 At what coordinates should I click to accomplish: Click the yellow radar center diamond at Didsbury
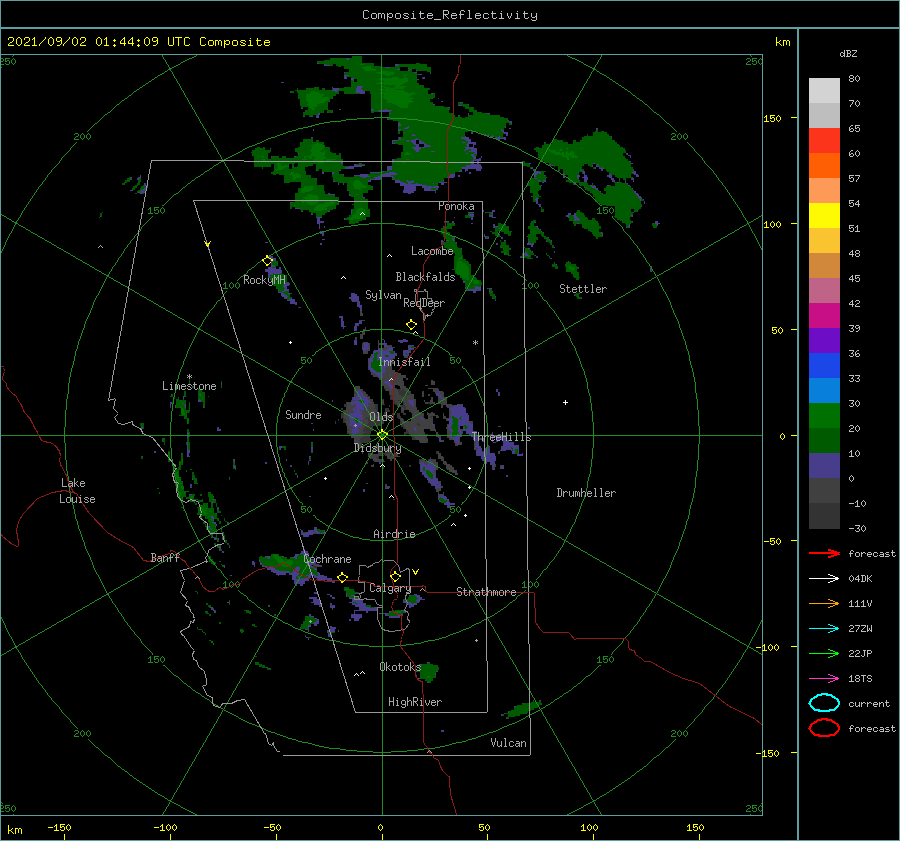382,435
